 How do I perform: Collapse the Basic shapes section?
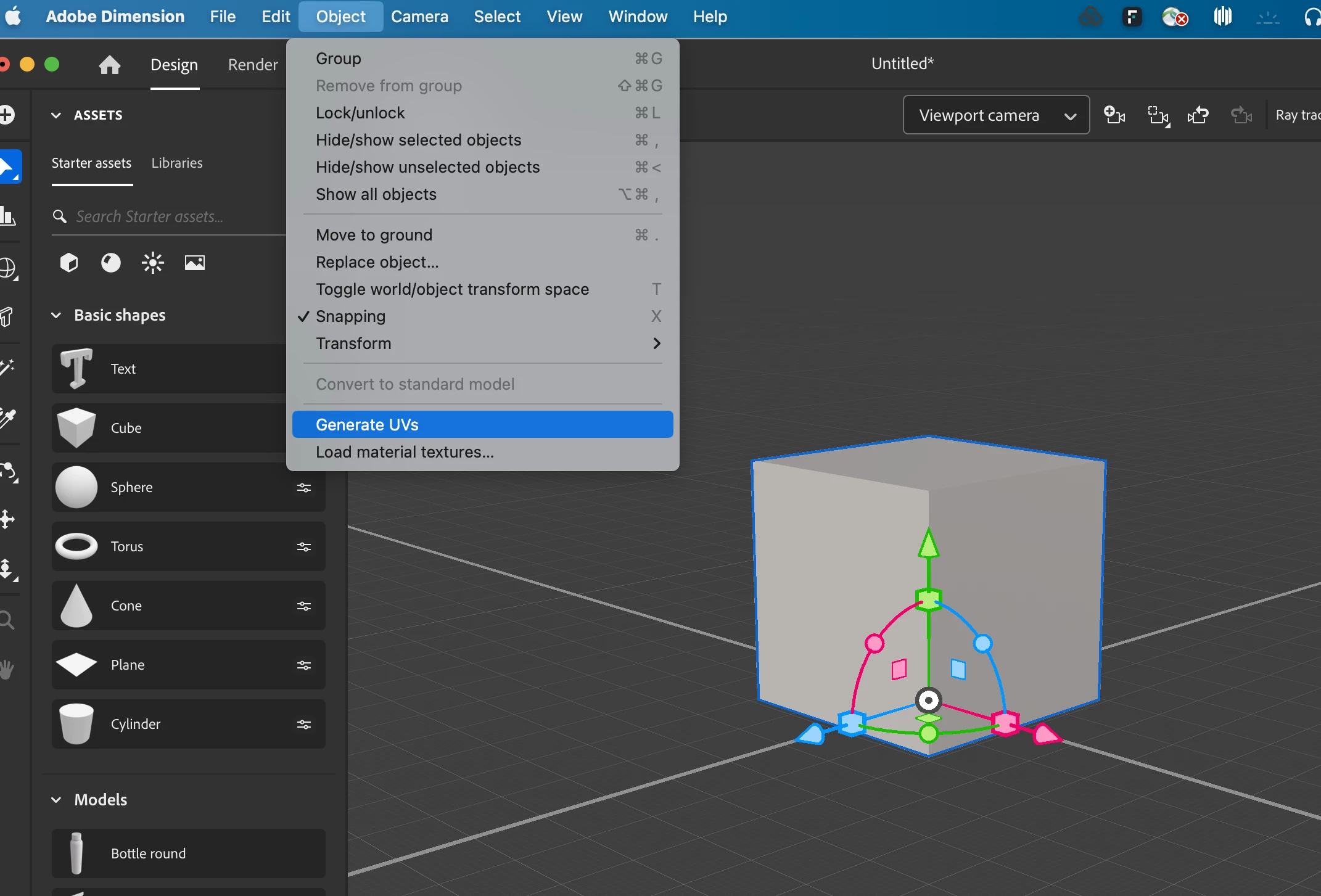pos(56,315)
